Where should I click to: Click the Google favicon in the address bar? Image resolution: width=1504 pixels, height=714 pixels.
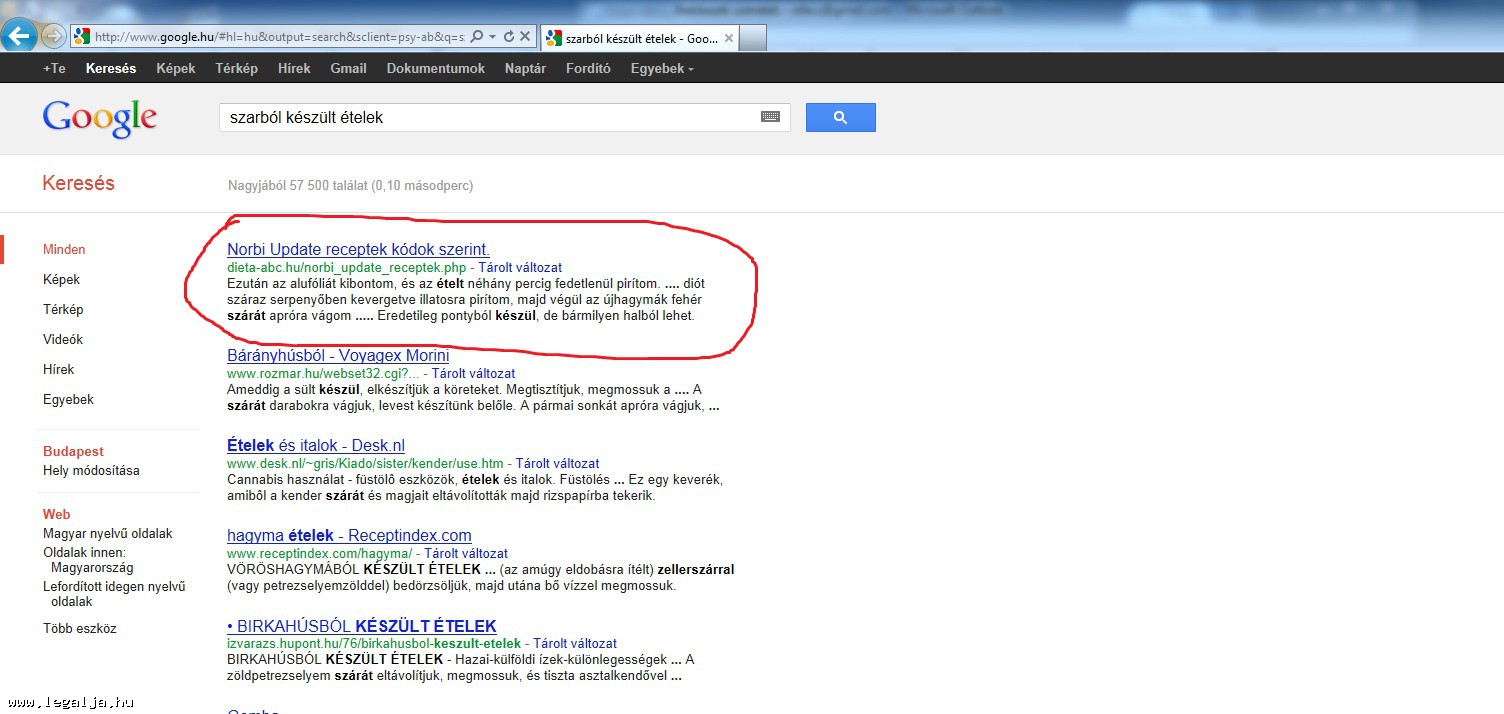(82, 37)
